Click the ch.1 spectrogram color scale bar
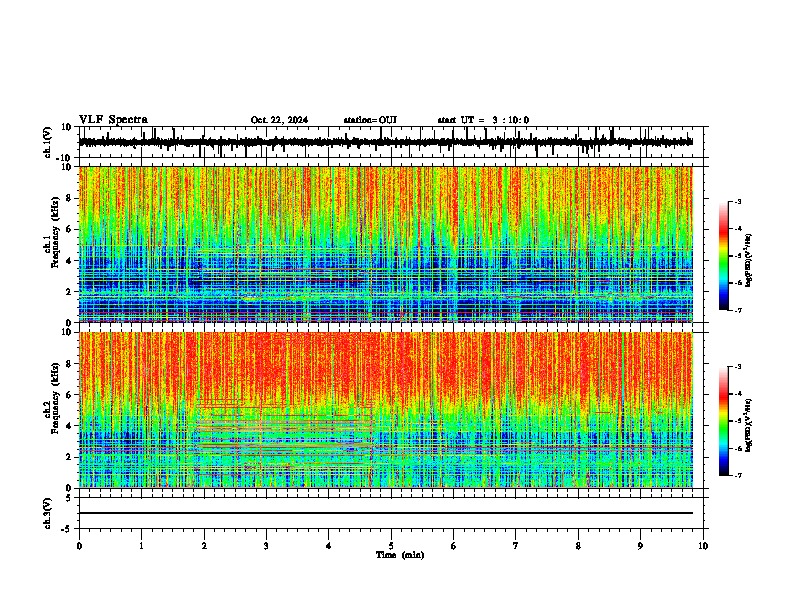The height and width of the screenshot is (612, 792). pos(724,256)
